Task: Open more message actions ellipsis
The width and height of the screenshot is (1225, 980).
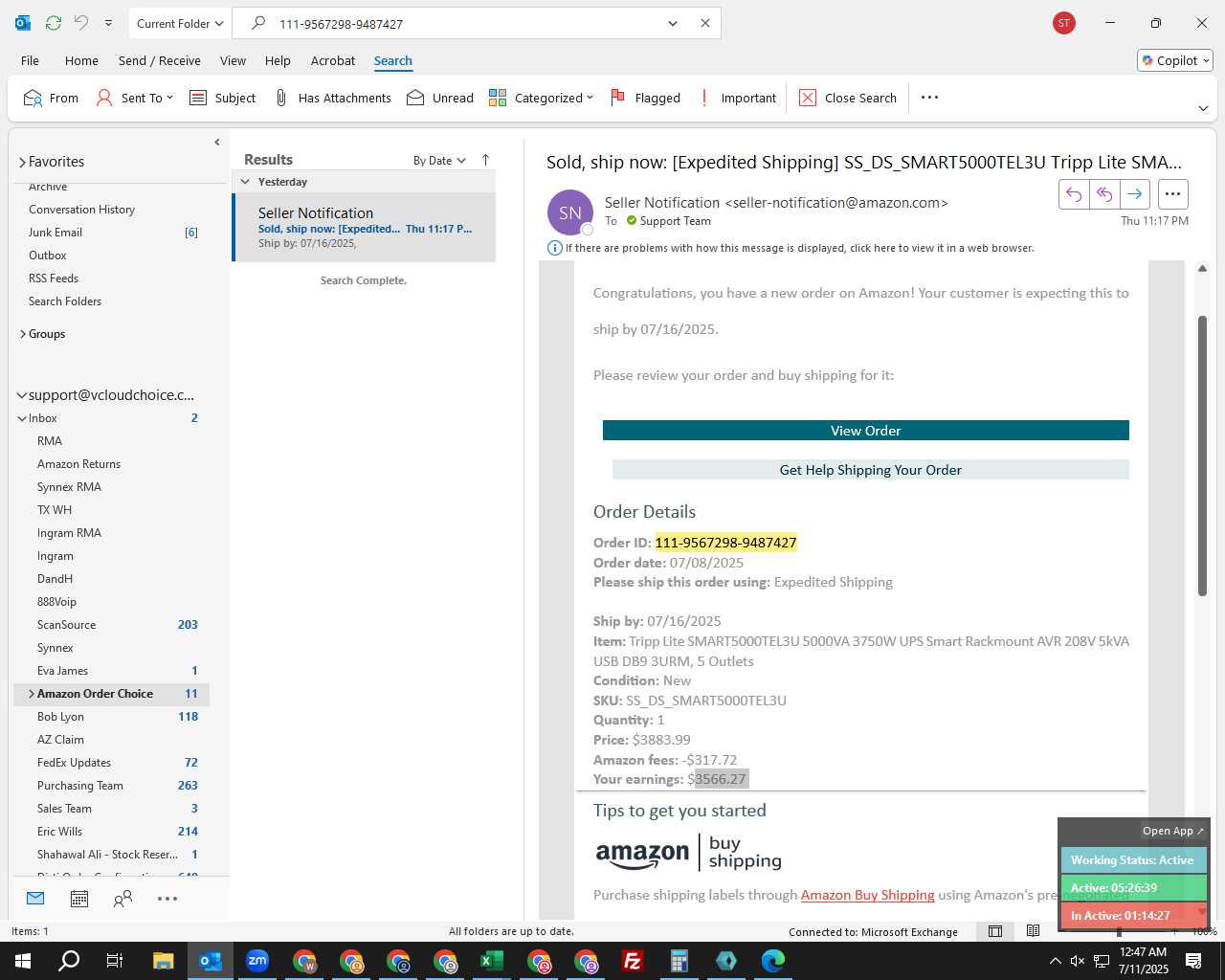Action: pyautogui.click(x=1172, y=194)
